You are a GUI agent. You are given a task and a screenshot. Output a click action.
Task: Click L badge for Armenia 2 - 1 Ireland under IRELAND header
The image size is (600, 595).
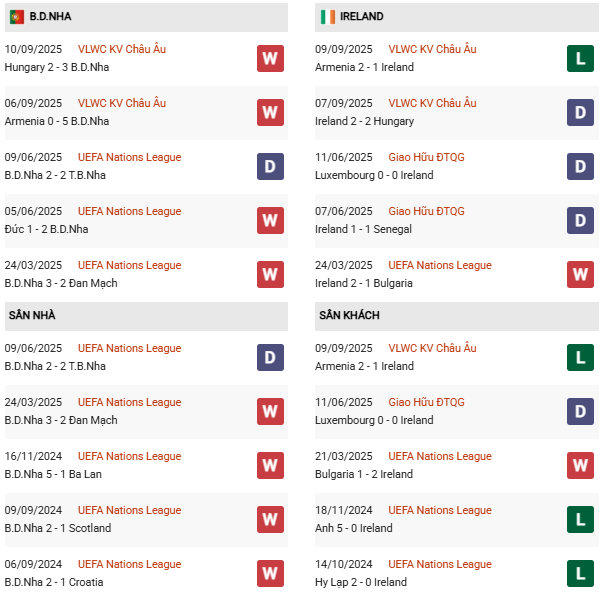(580, 58)
